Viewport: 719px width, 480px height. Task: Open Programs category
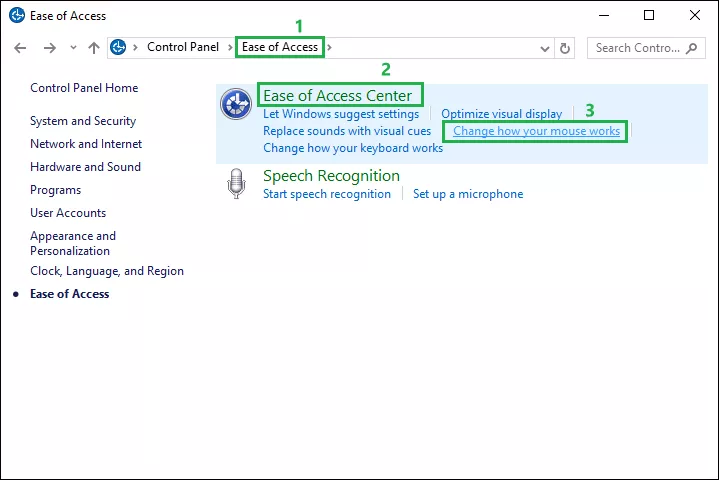tap(55, 190)
